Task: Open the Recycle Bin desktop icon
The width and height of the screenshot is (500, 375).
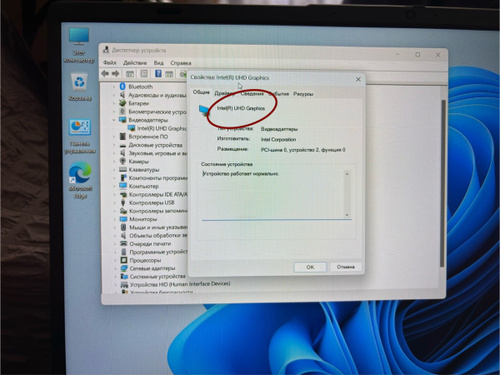Action: (x=79, y=82)
